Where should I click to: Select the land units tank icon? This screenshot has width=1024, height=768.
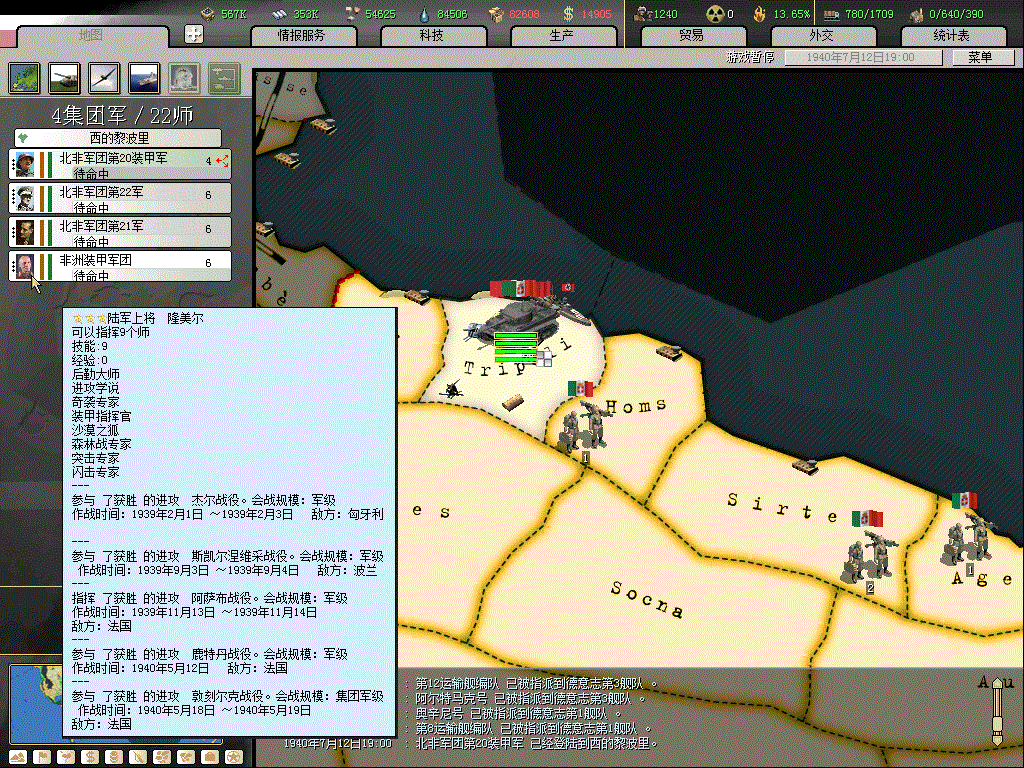coord(65,77)
